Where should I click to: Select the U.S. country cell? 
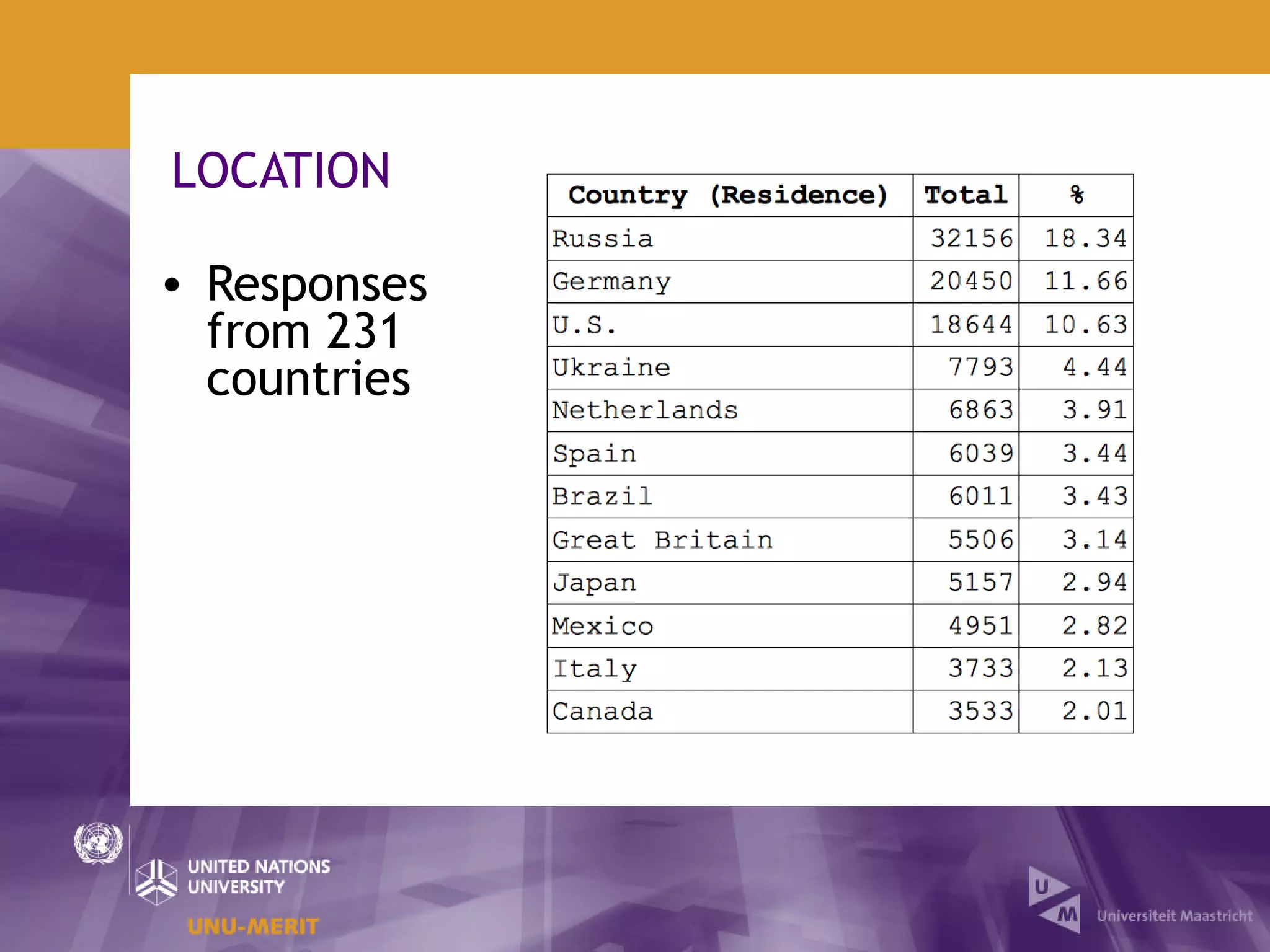tap(729, 325)
